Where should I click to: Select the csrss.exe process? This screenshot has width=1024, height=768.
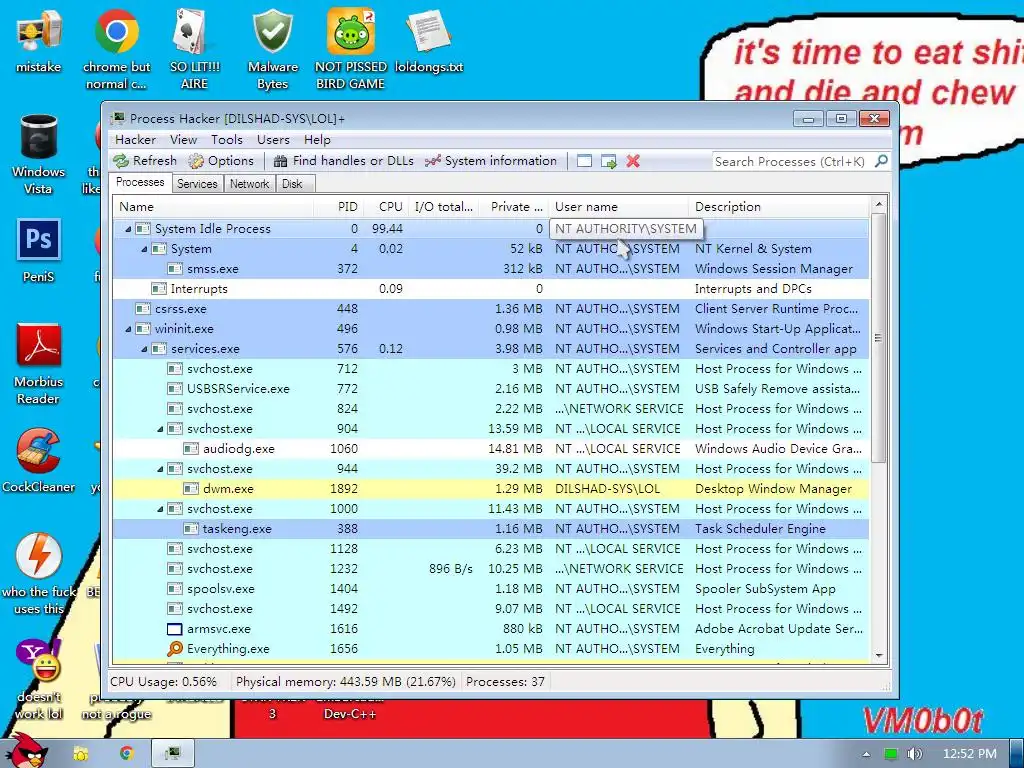(490, 309)
